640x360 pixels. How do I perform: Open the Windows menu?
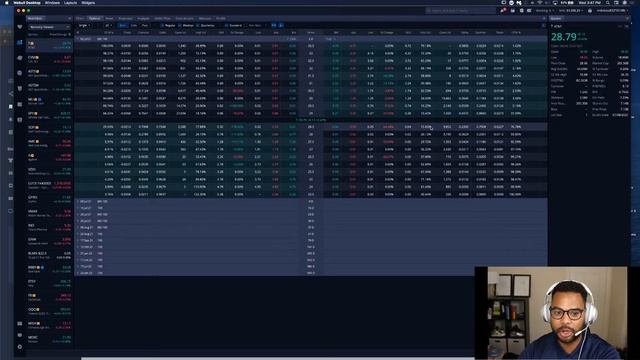(x=52, y=2)
